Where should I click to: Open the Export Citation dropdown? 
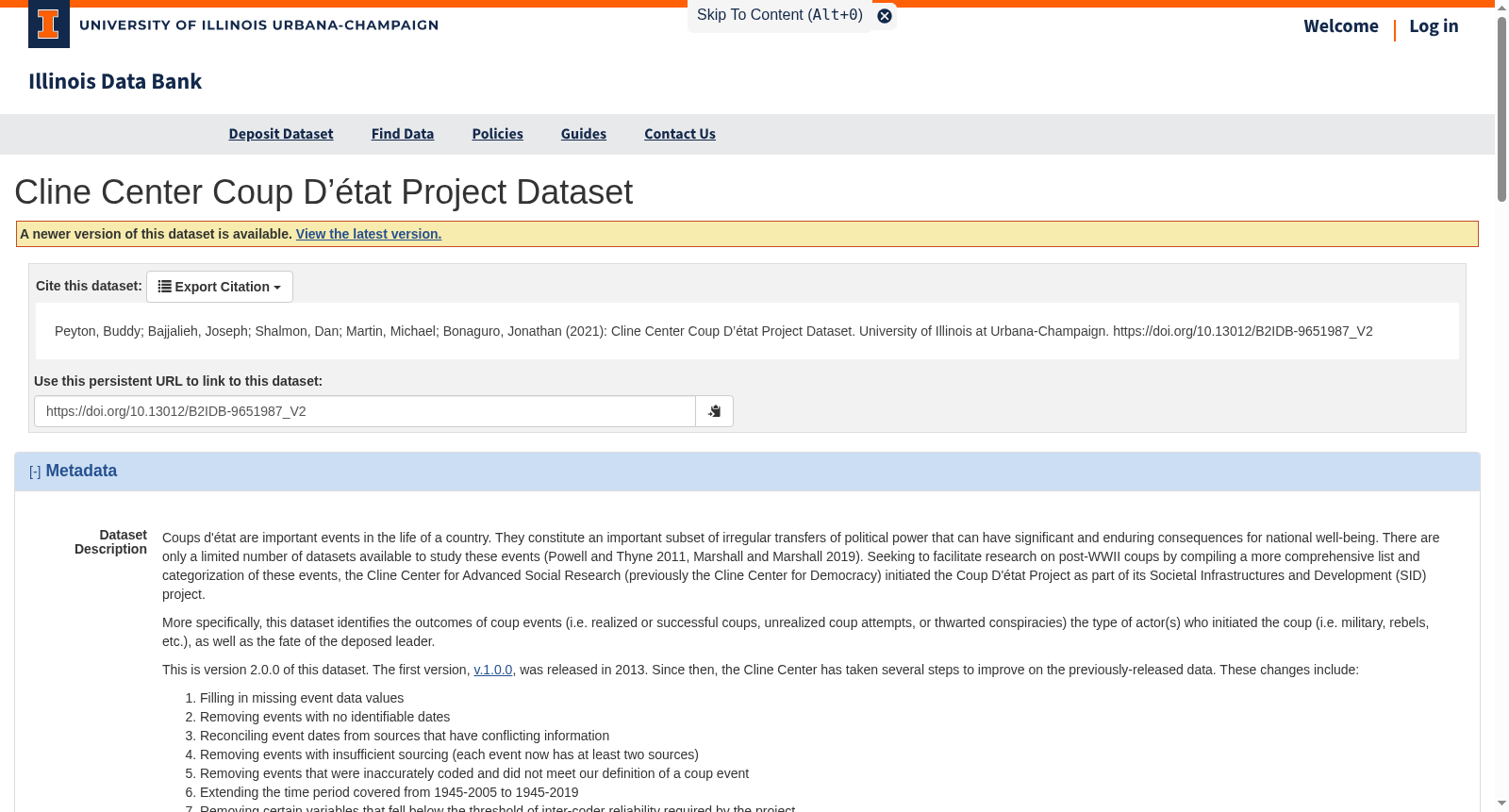coord(220,287)
